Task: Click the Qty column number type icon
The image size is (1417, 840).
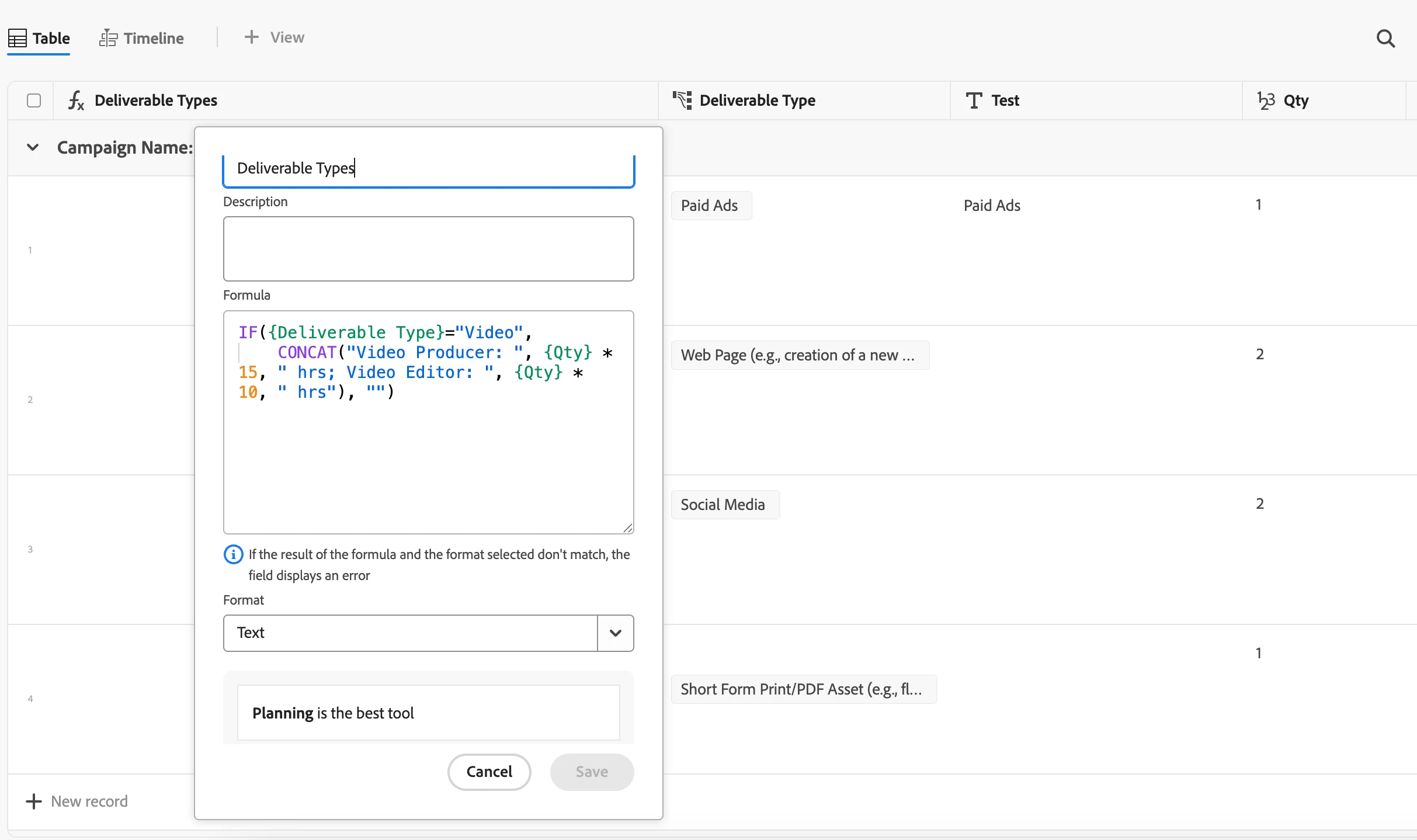Action: [x=1266, y=100]
